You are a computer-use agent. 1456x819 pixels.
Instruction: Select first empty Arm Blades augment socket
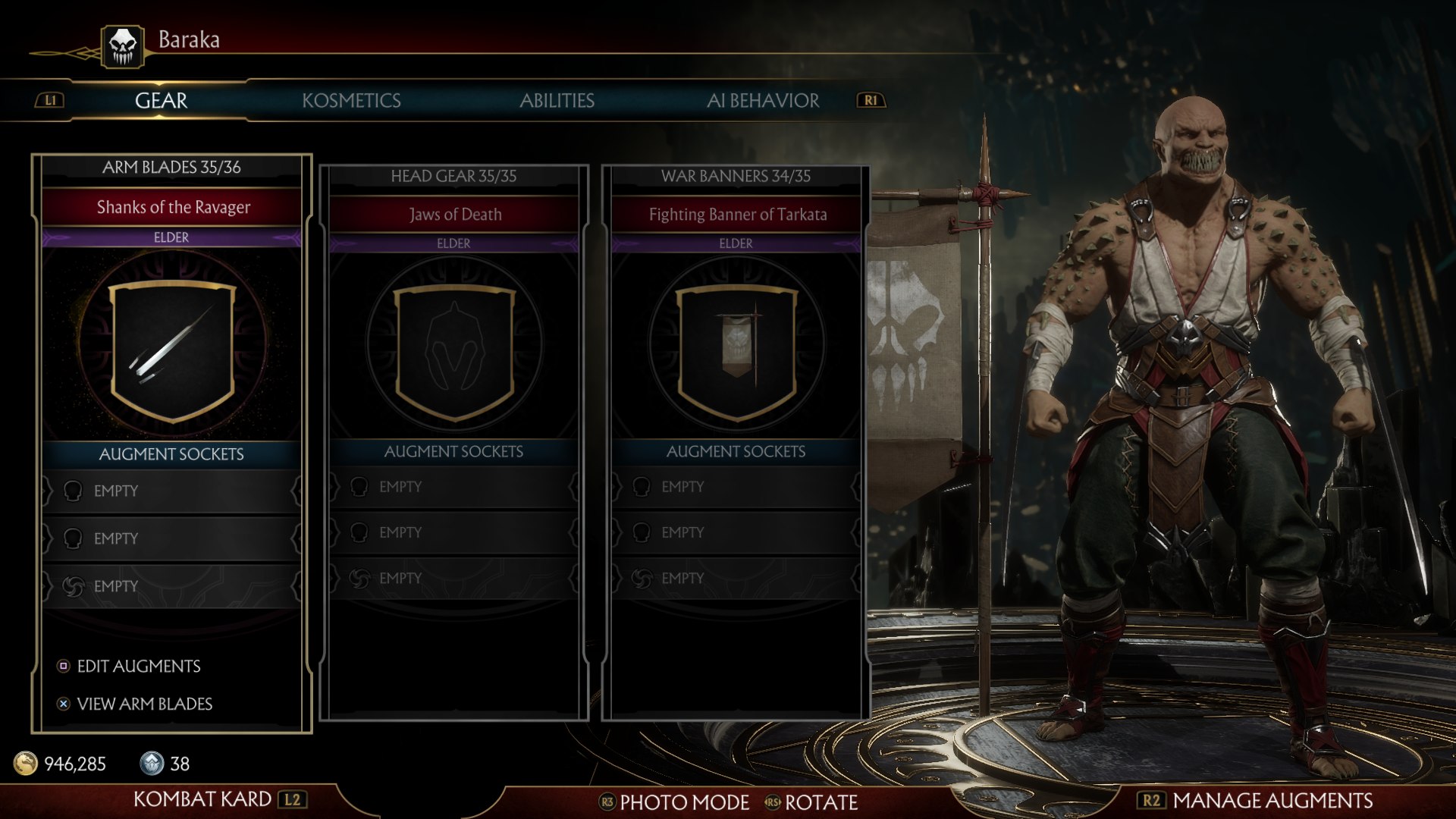point(171,491)
